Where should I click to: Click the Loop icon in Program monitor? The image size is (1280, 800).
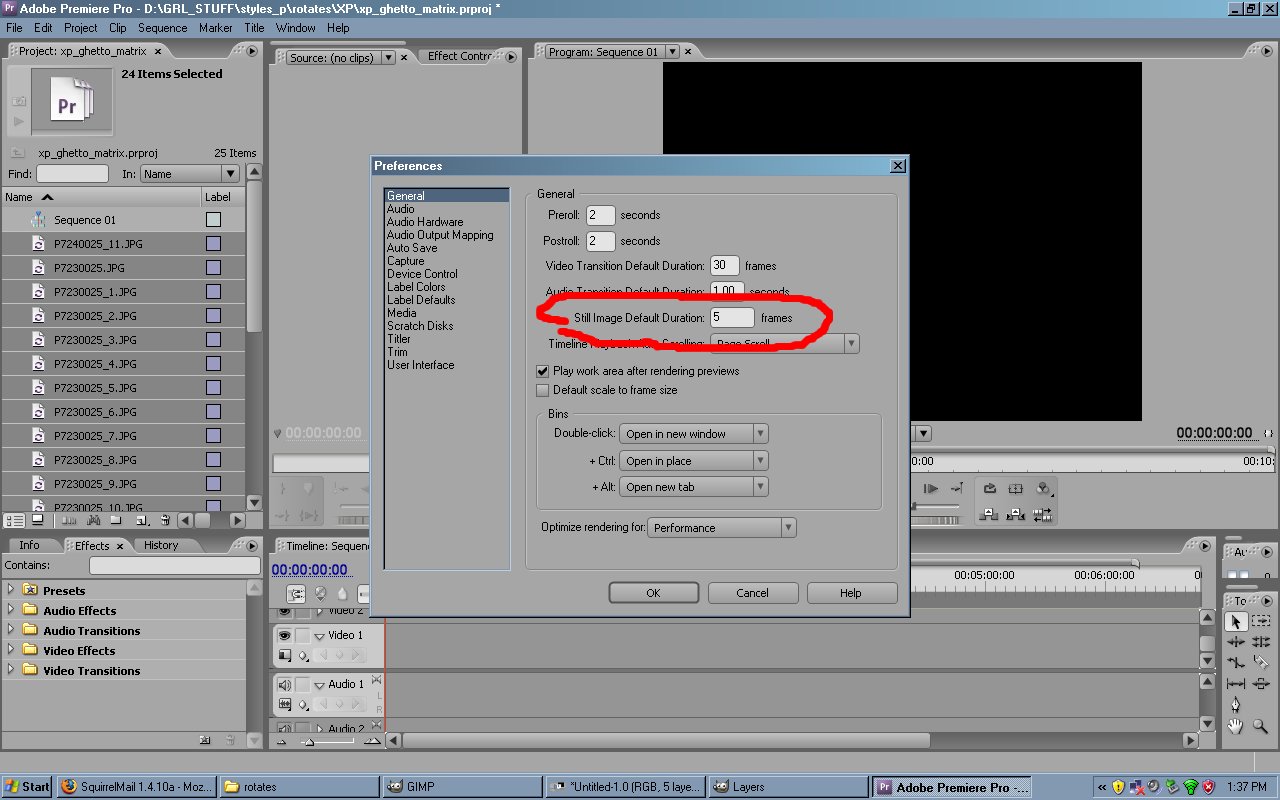click(990, 488)
